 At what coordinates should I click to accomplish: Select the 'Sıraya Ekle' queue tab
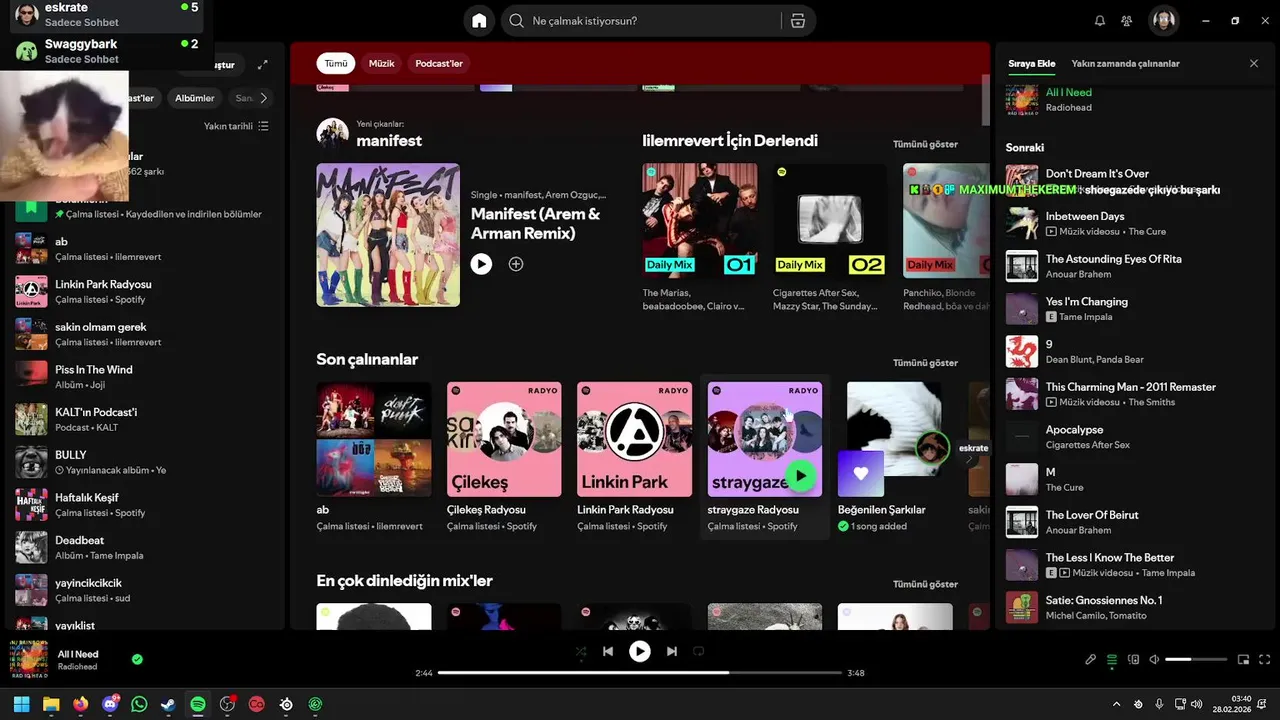(1031, 63)
